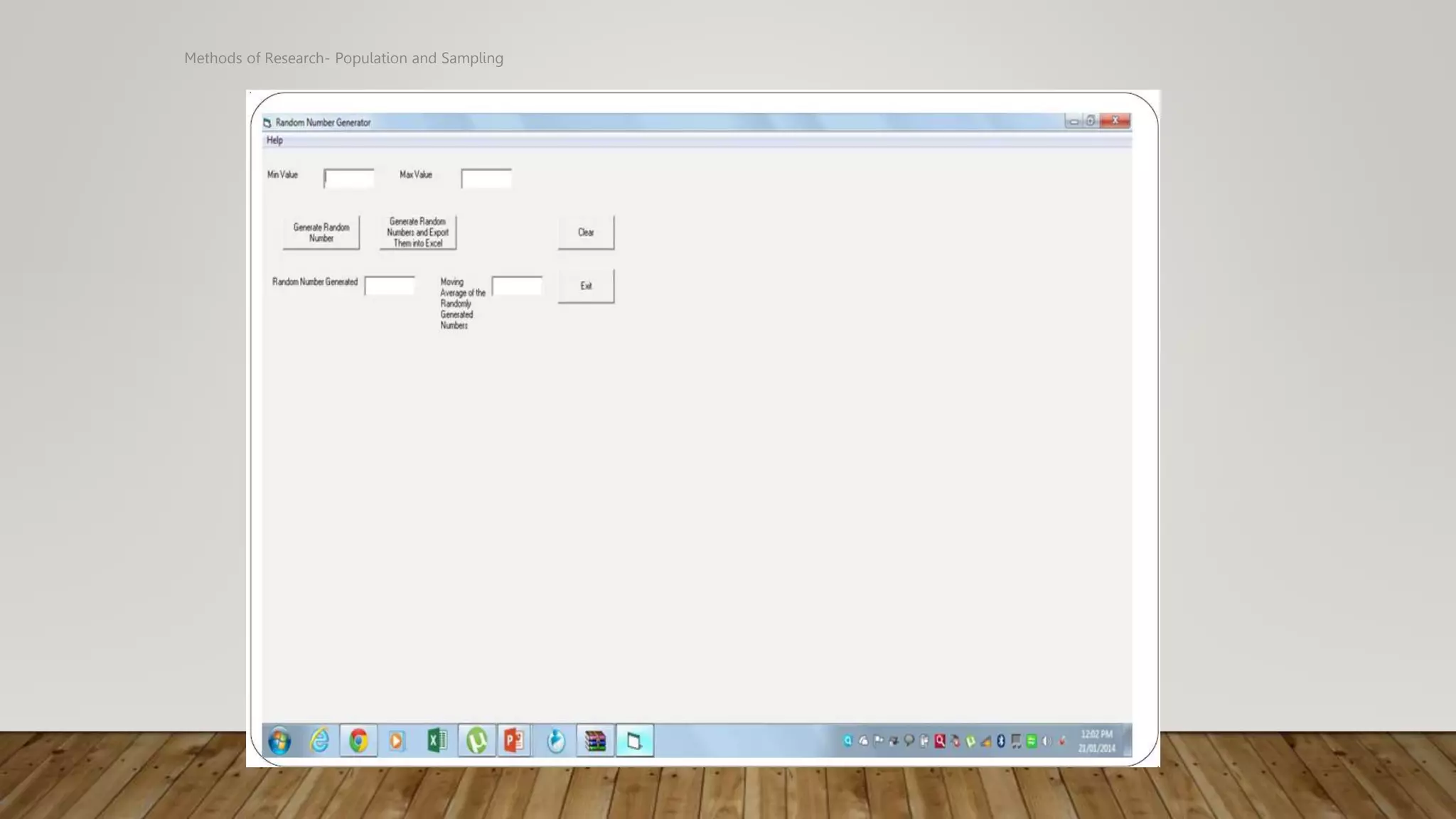Open the Help menu
Viewport: 1456px width, 819px height.
coord(274,140)
